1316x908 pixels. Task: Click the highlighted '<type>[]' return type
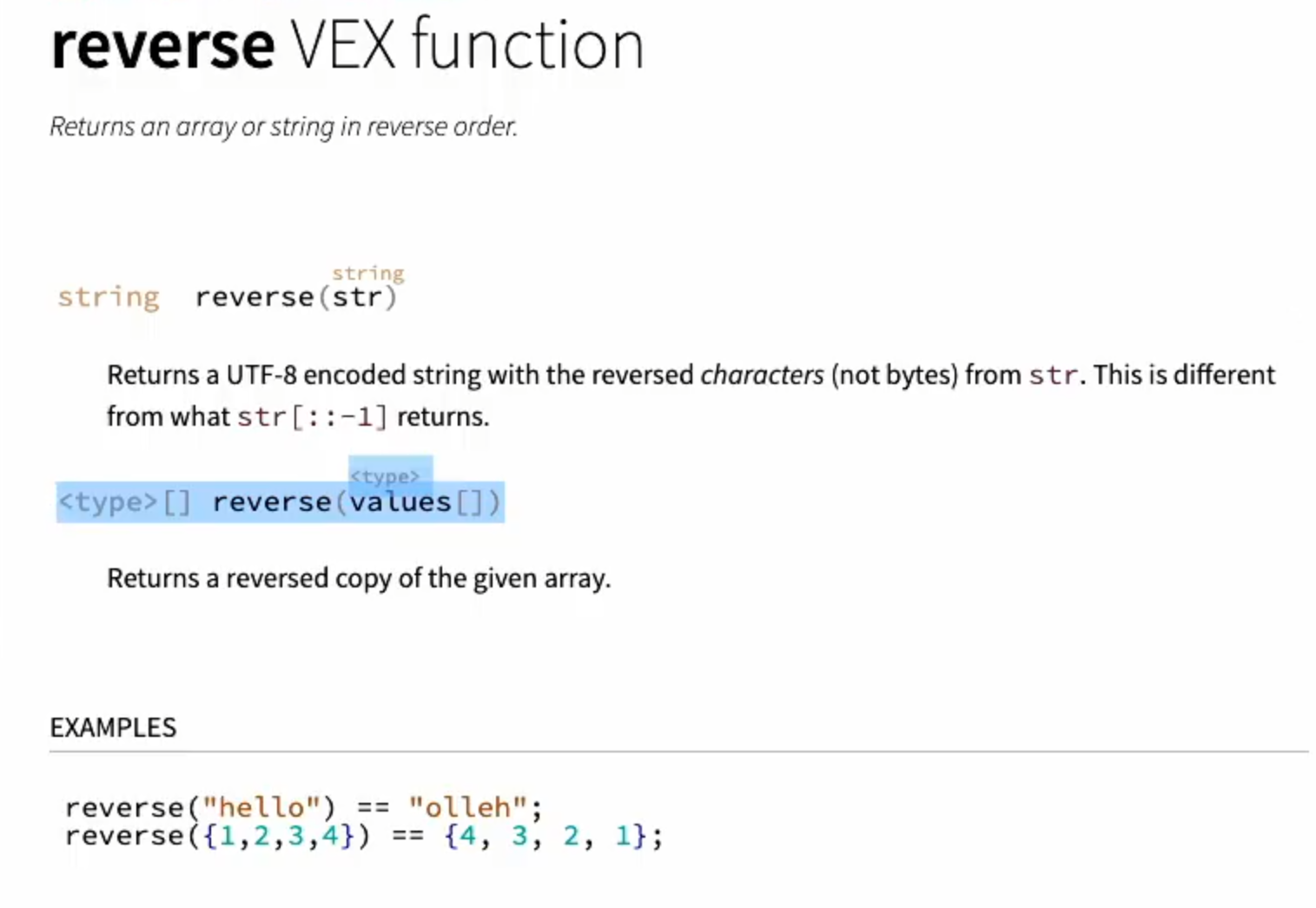(x=124, y=502)
